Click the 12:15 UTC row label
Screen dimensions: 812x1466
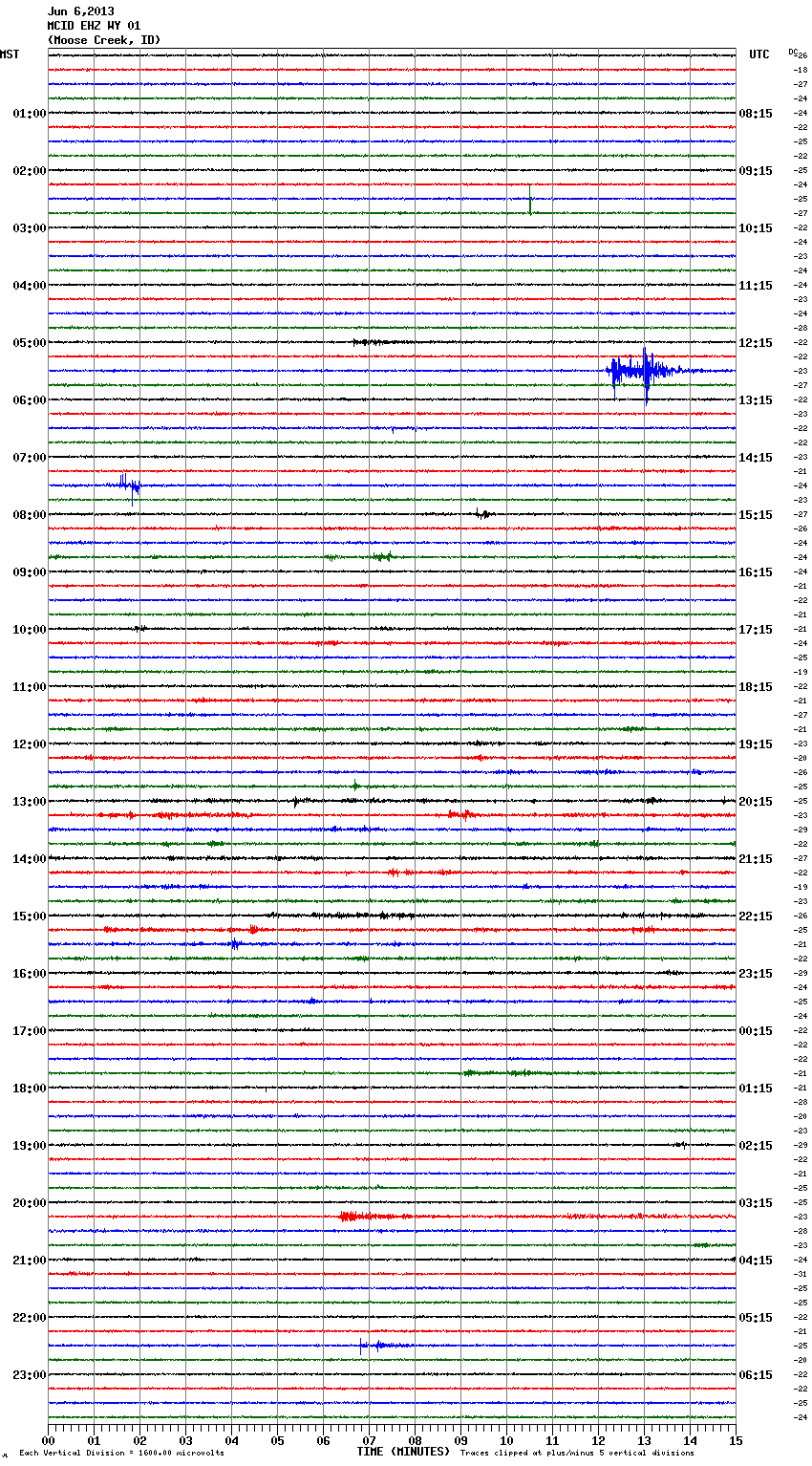click(756, 343)
